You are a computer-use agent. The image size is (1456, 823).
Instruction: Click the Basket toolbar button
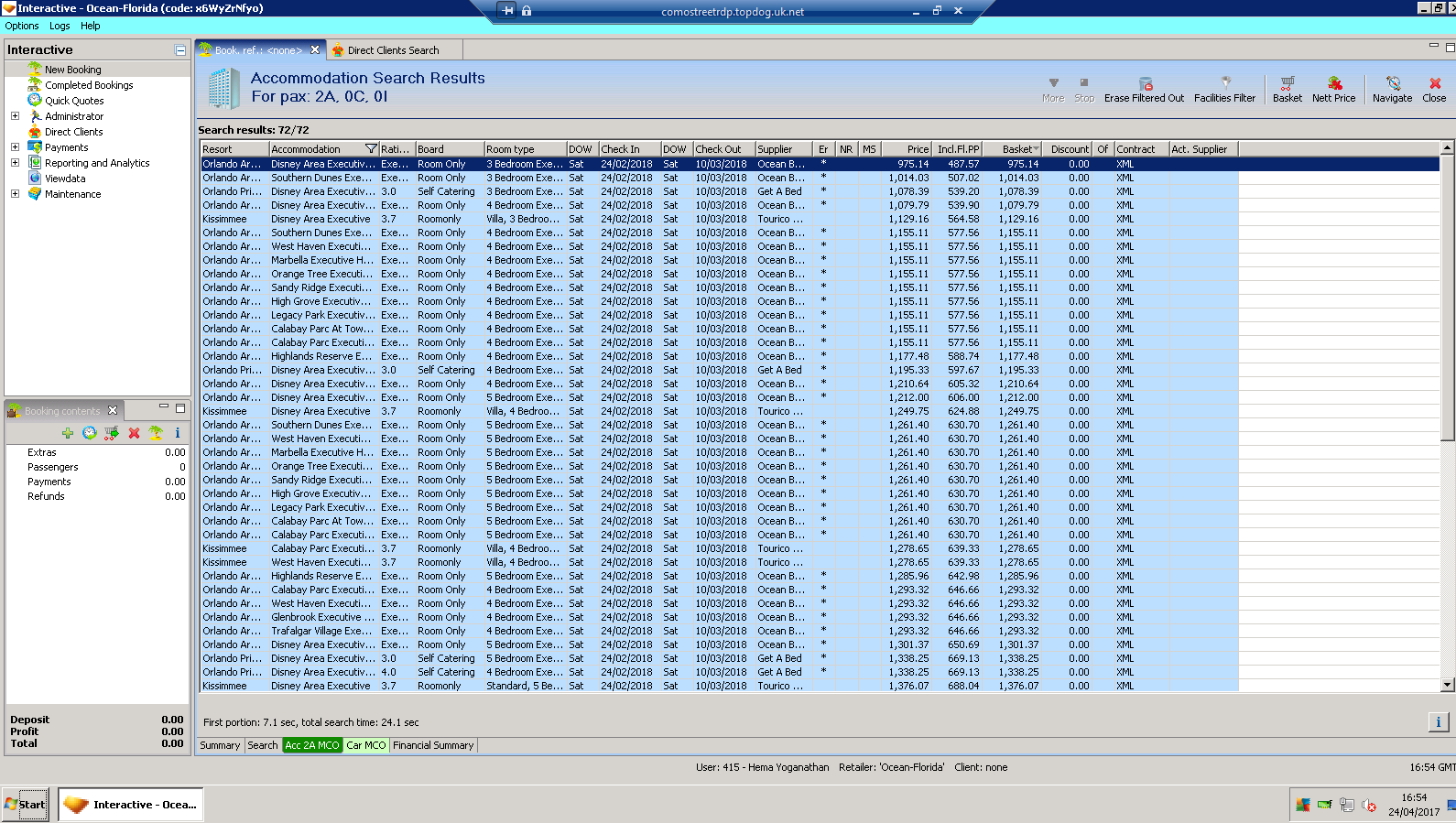click(x=1288, y=90)
